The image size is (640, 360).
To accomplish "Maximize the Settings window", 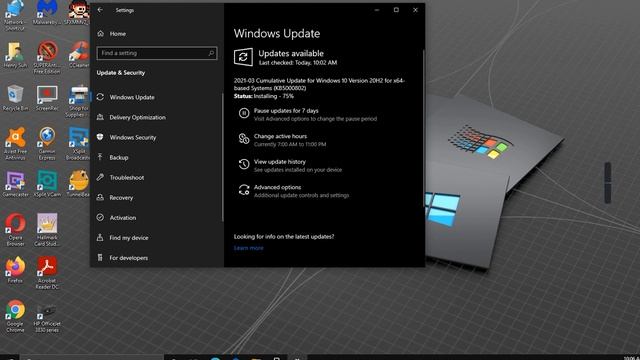I will 396,10.
